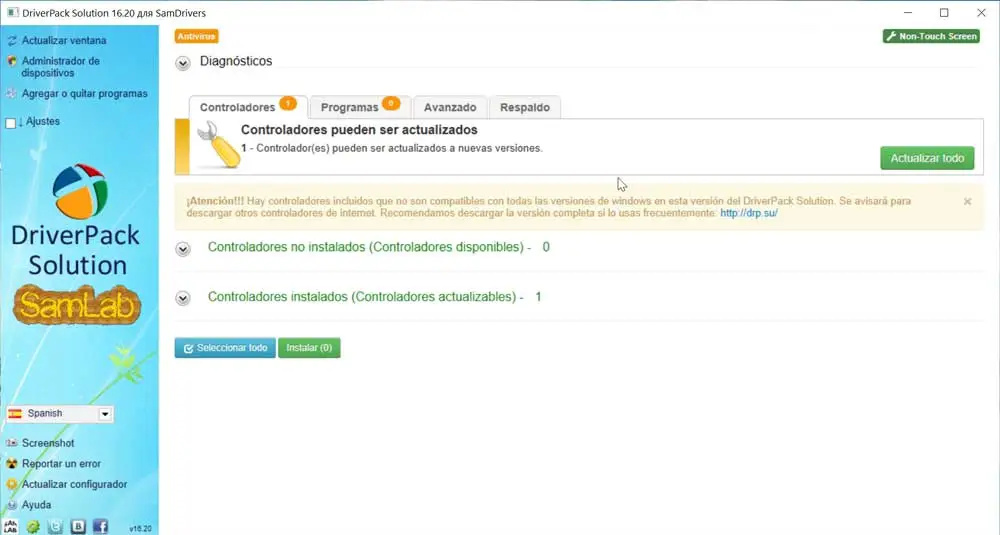Open the Respaldo tab
This screenshot has height=535, width=1000.
[525, 107]
